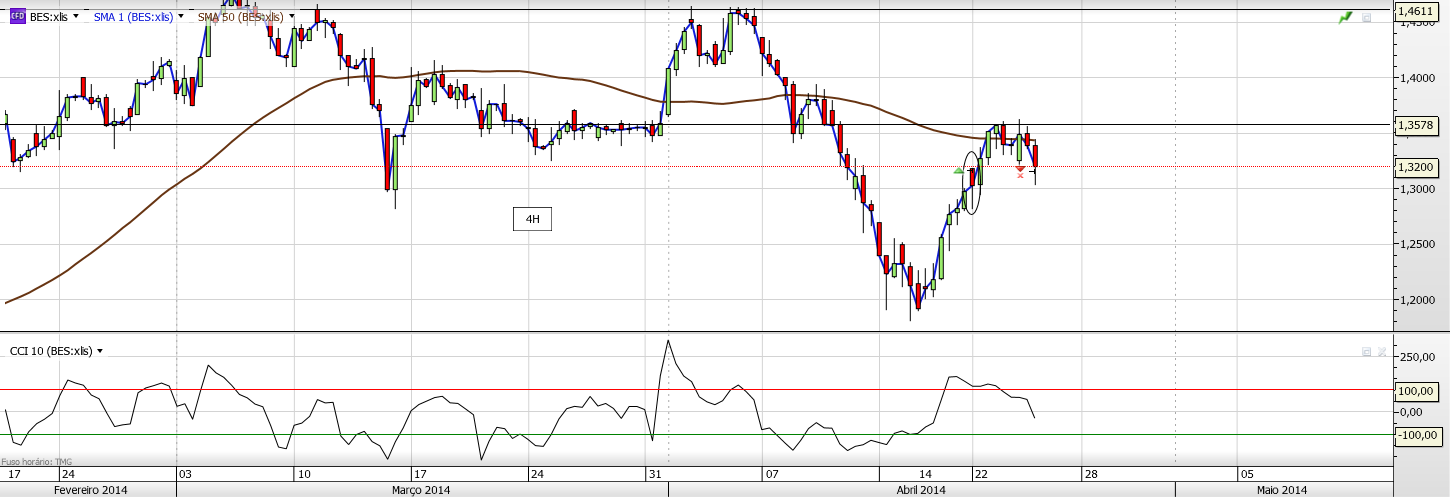This screenshot has width=1450, height=497.
Task: Click the red sell arrow marker
Action: pyautogui.click(x=1019, y=170)
